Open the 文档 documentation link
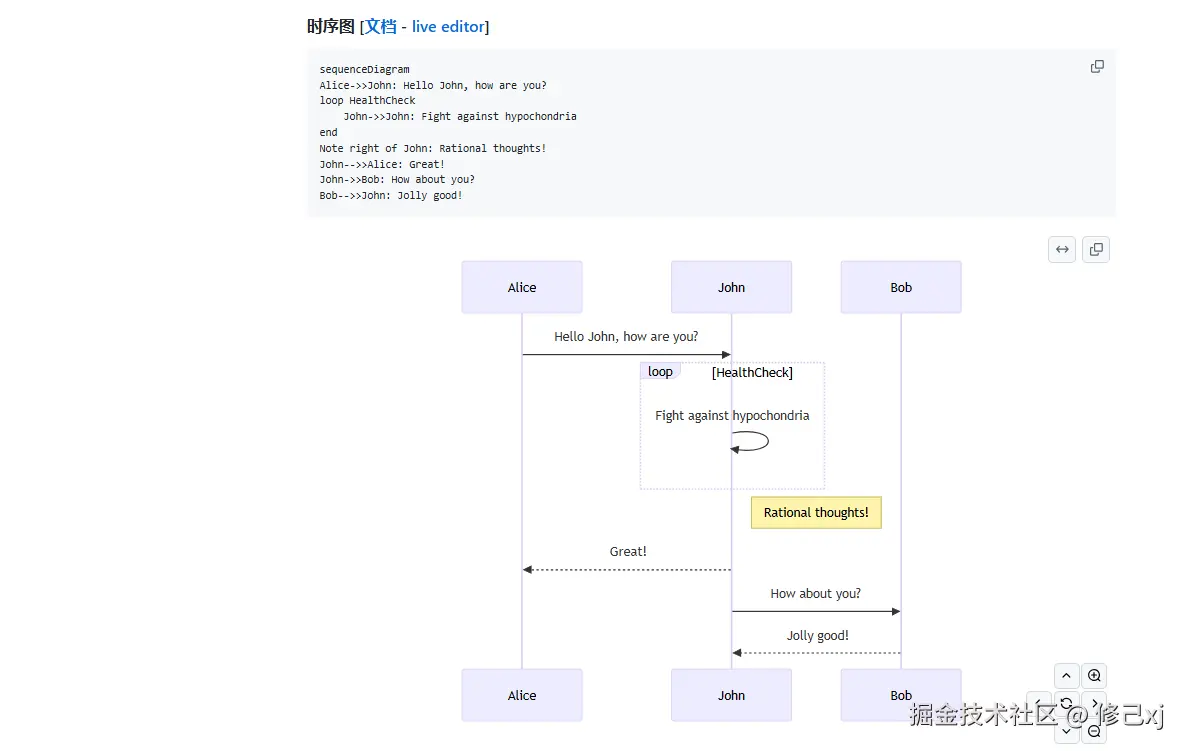Screen dimensions: 1186x751 coord(381,27)
